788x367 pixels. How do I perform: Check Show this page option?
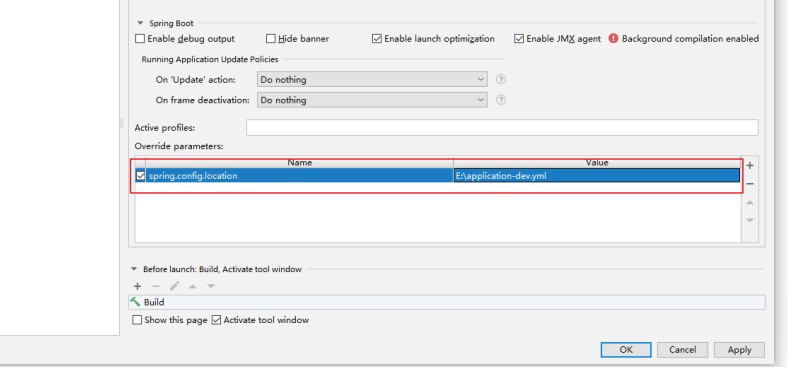[x=137, y=320]
